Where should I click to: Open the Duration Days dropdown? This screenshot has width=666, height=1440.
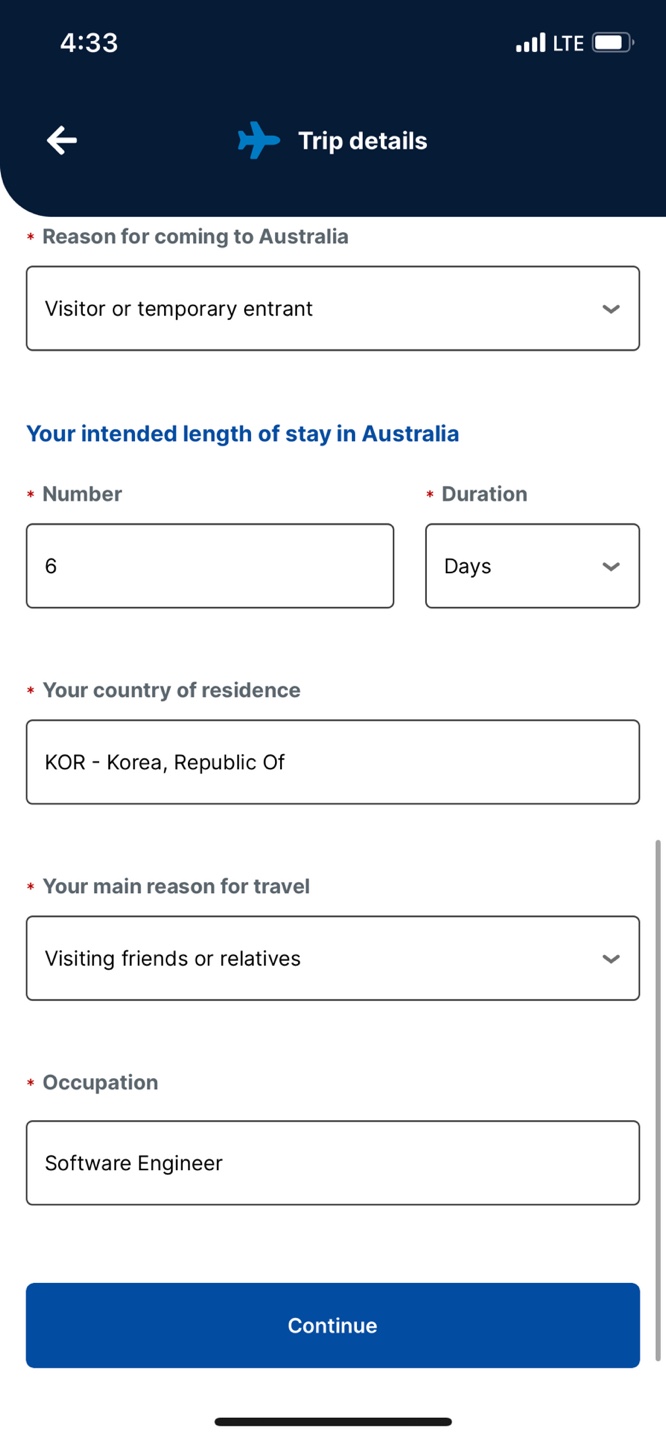pyautogui.click(x=532, y=566)
